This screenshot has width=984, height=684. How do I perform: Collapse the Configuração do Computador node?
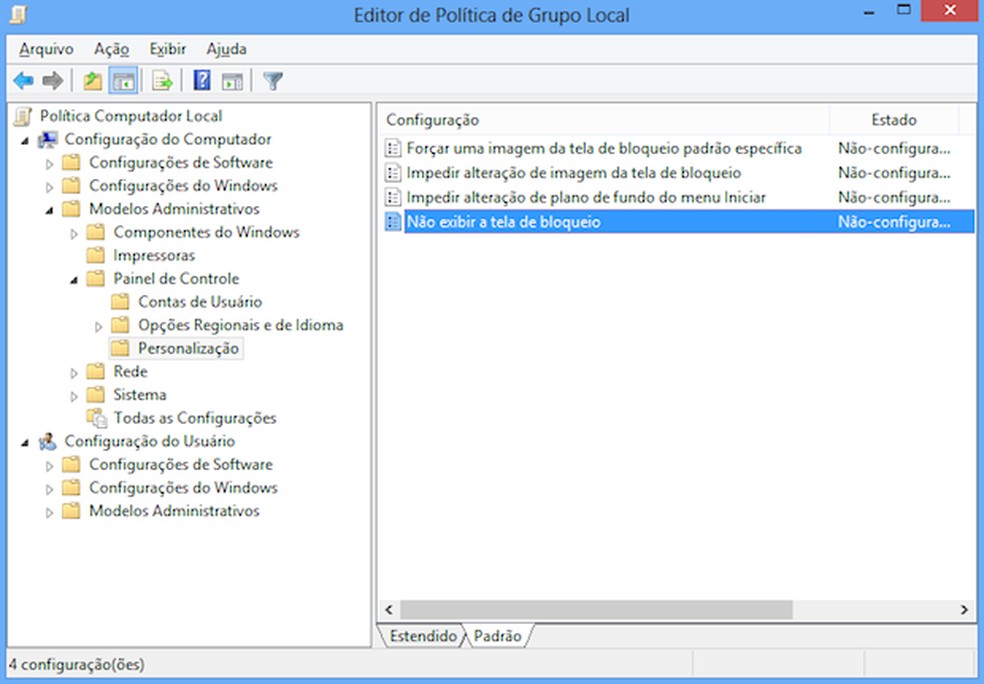25,141
